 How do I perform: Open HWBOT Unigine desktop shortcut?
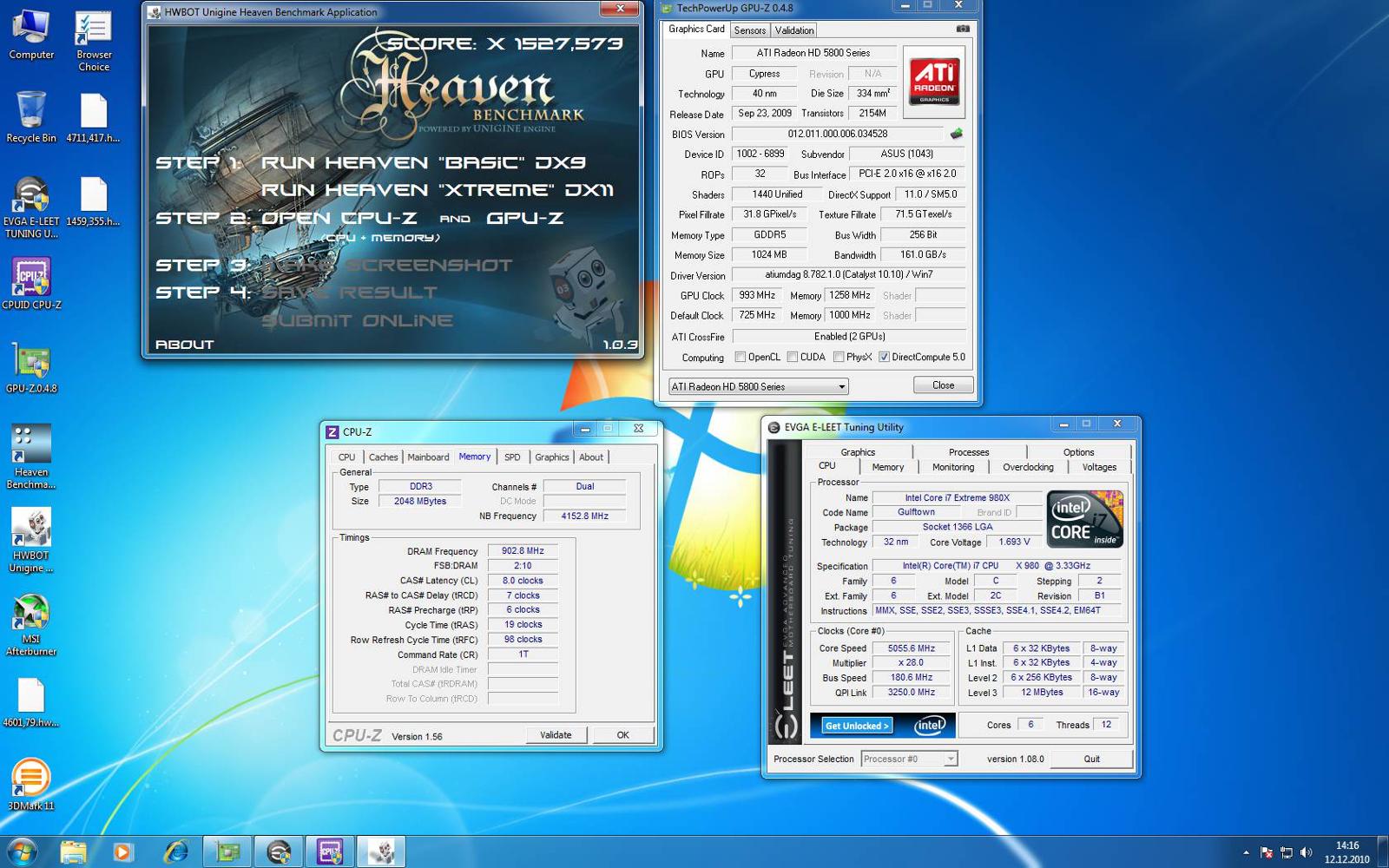pyautogui.click(x=31, y=541)
